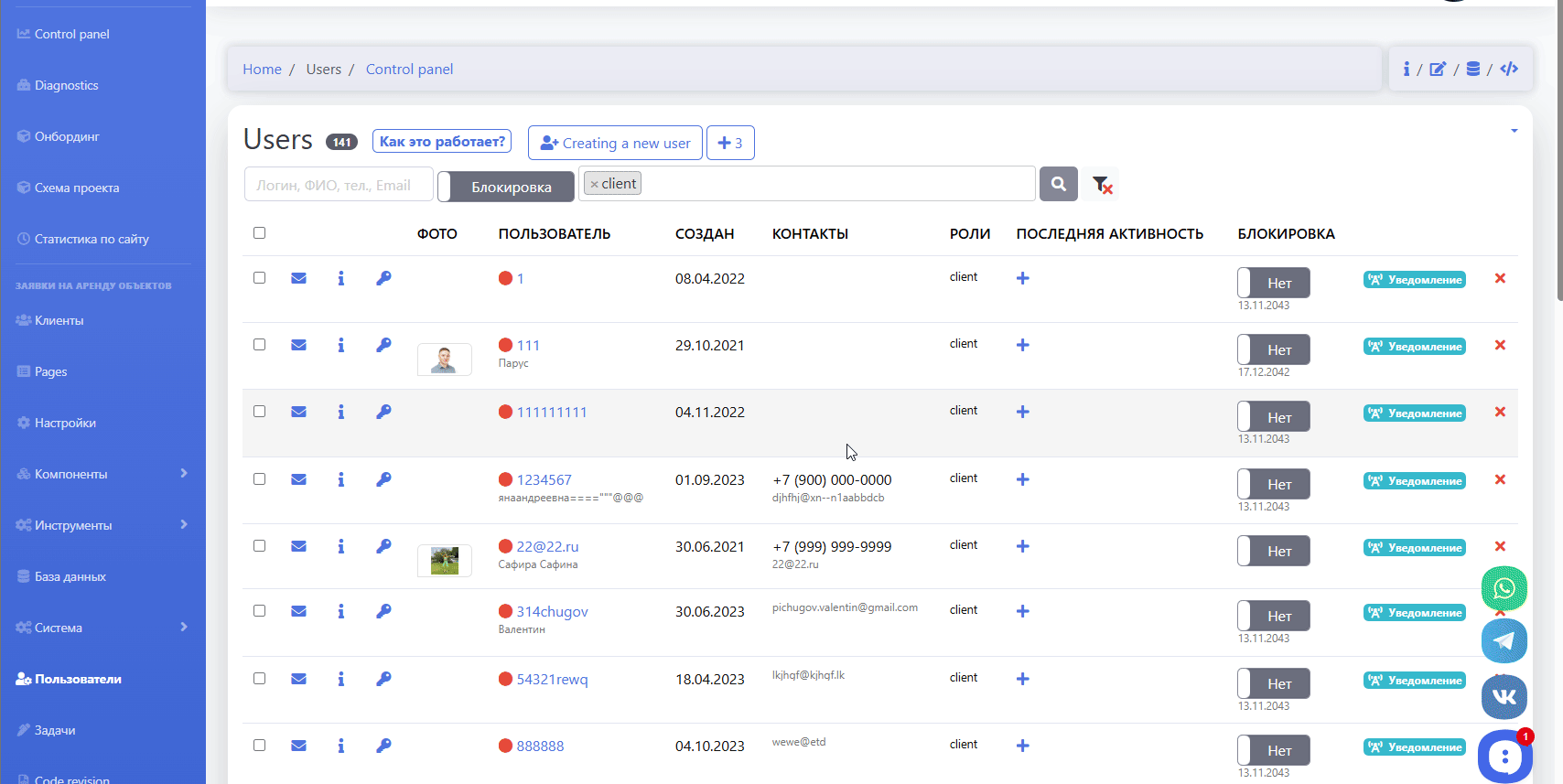Click the magnifier search button
The height and width of the screenshot is (784, 1563).
(x=1058, y=184)
